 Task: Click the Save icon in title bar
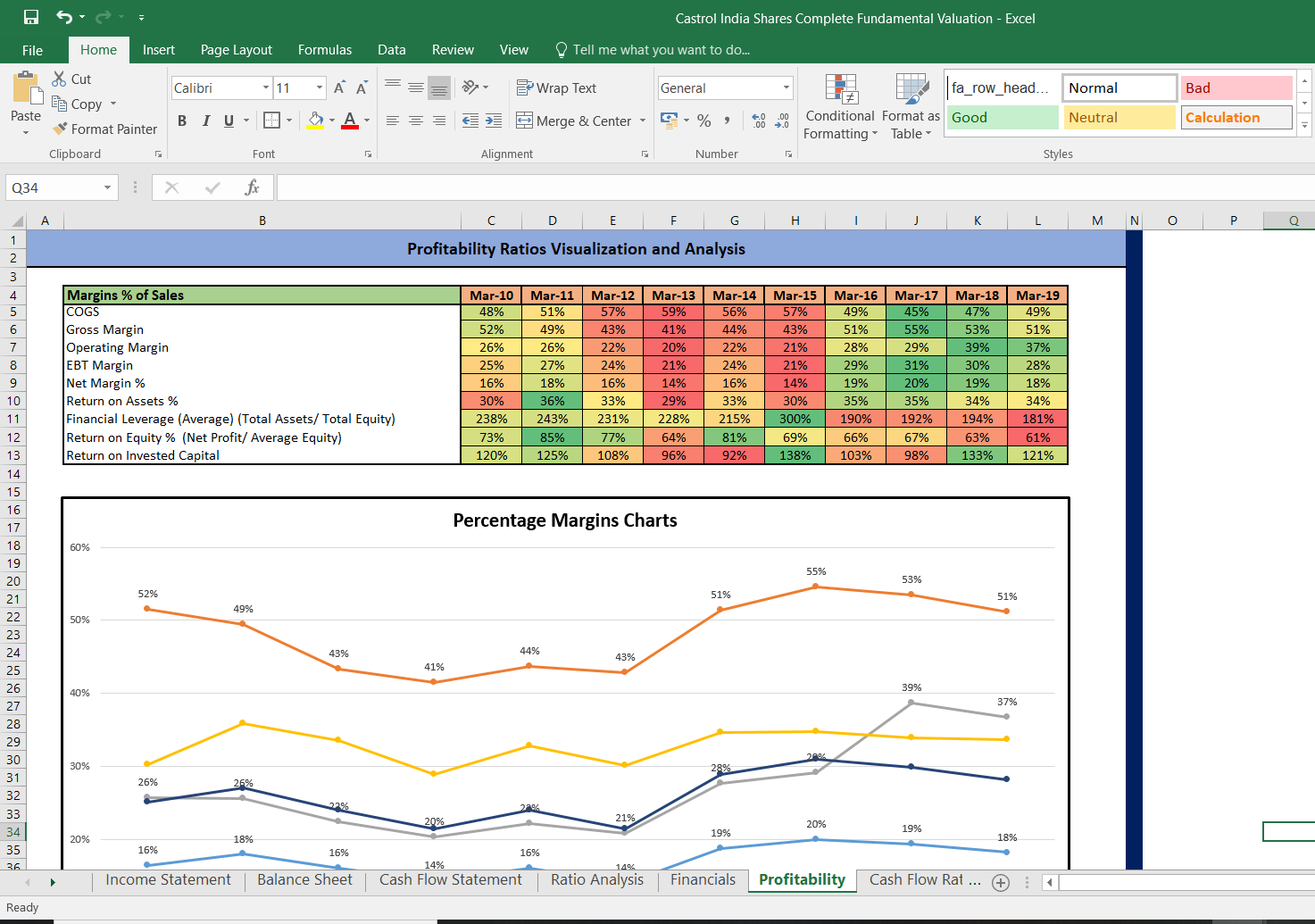point(31,17)
